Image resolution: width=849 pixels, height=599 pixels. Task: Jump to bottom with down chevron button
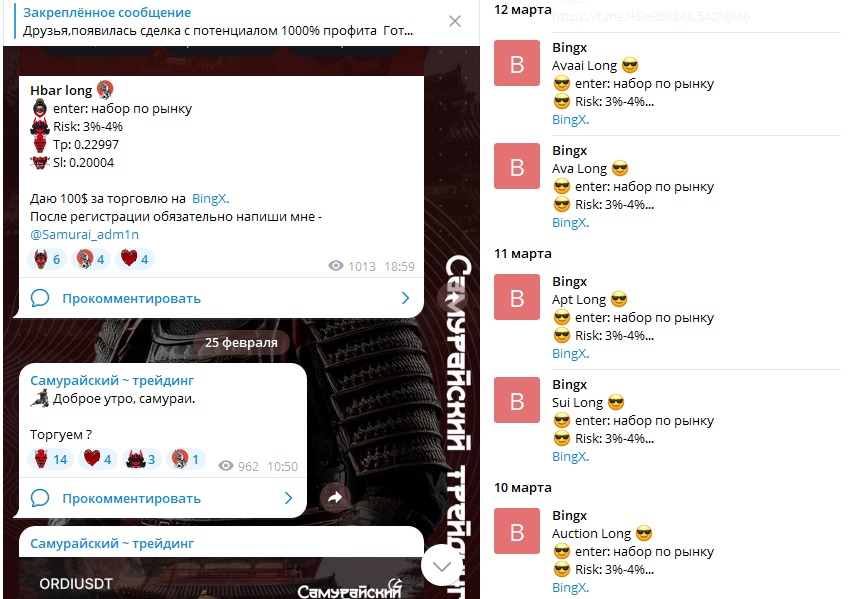click(442, 567)
